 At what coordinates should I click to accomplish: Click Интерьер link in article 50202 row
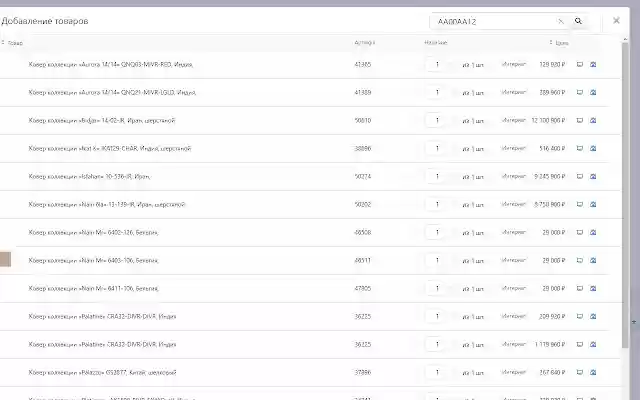coord(514,204)
